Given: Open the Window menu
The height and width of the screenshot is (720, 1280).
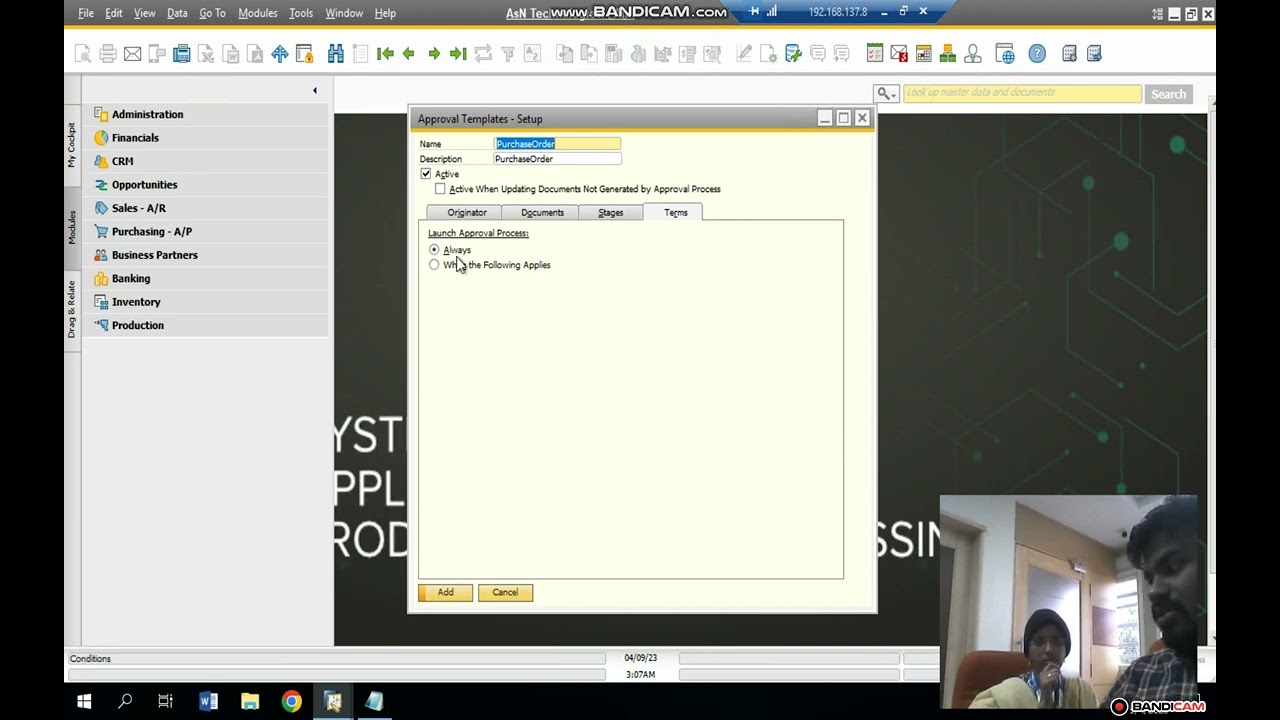Looking at the screenshot, I should 344,13.
